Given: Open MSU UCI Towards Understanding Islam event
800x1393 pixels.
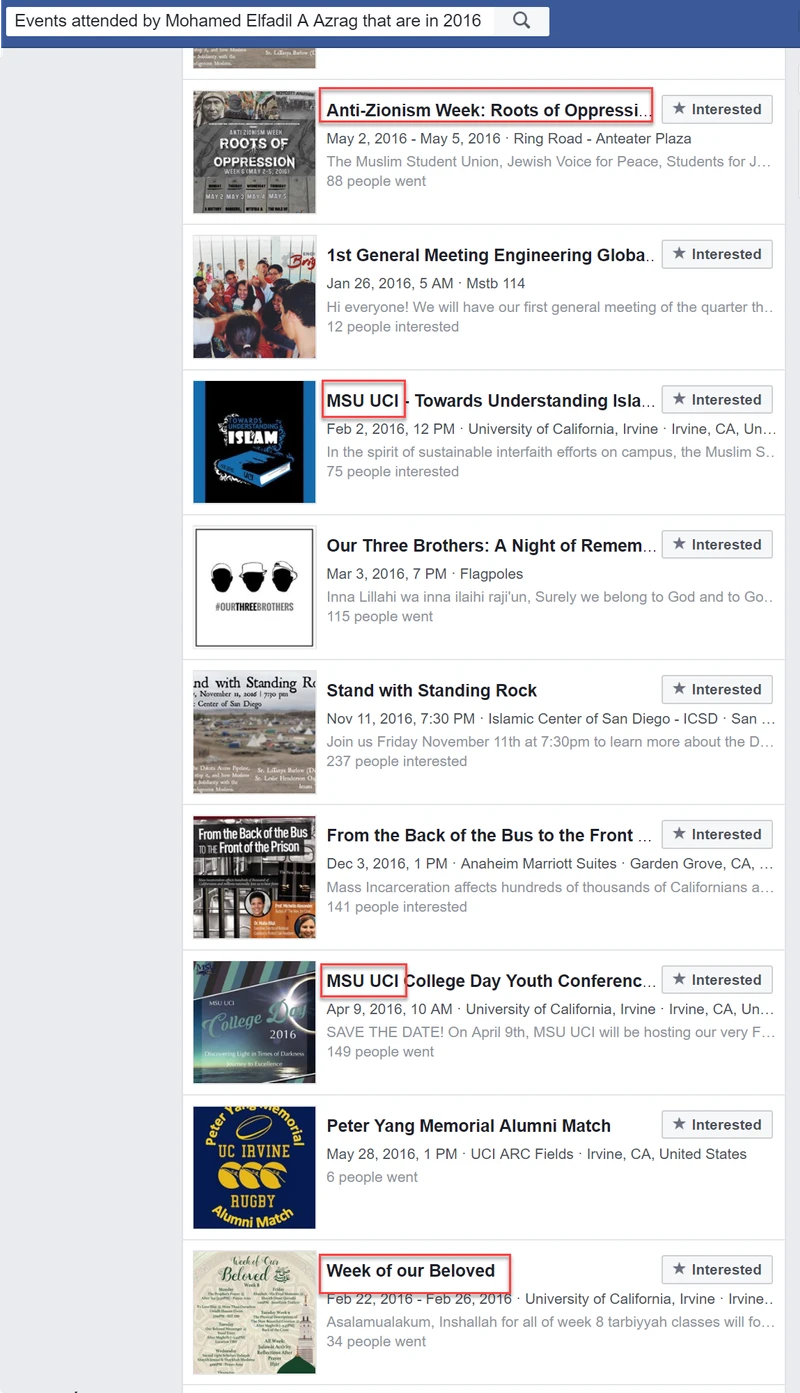Looking at the screenshot, I should tap(491, 401).
